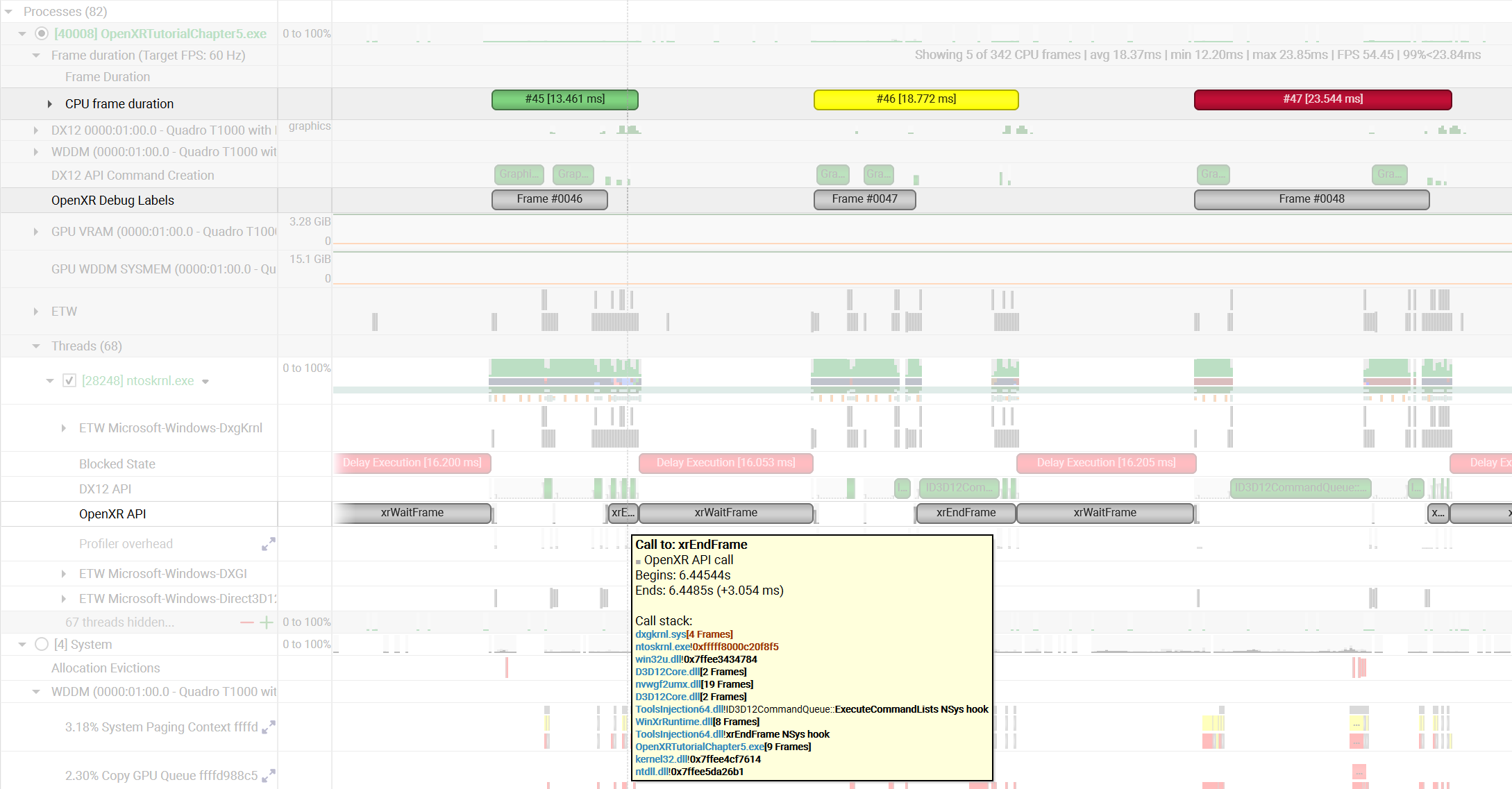Image resolution: width=1512 pixels, height=789 pixels.
Task: Collapse the Threads (68) group
Action: tap(36, 346)
